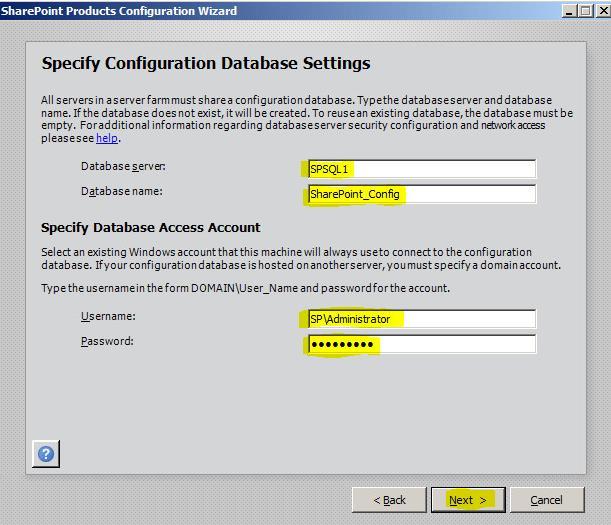611x525 pixels.
Task: Click the blue question mark help icon
Action: pos(46,454)
